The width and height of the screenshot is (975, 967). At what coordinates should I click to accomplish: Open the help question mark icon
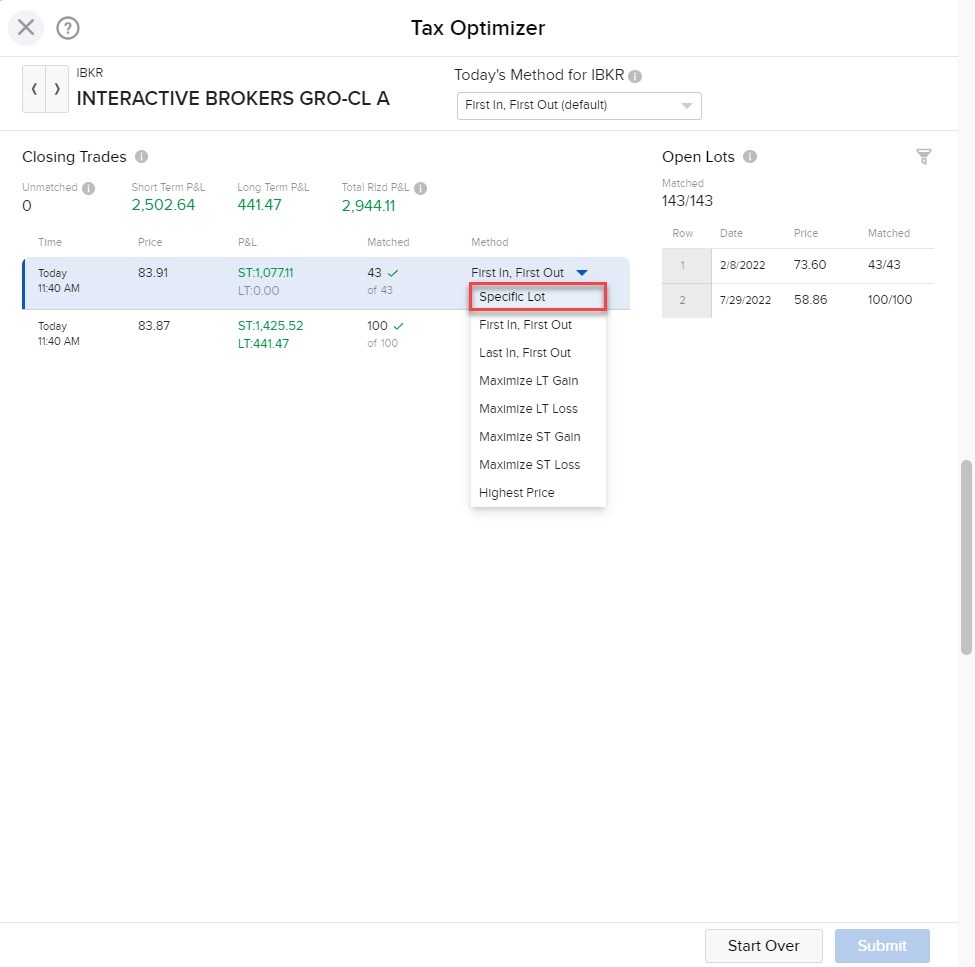(x=67, y=27)
